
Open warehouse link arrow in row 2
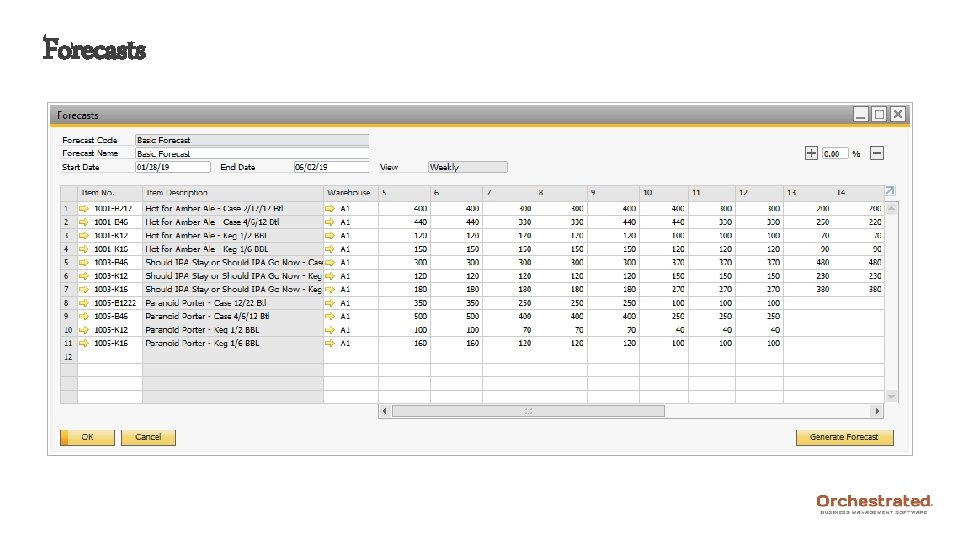pyautogui.click(x=330, y=222)
